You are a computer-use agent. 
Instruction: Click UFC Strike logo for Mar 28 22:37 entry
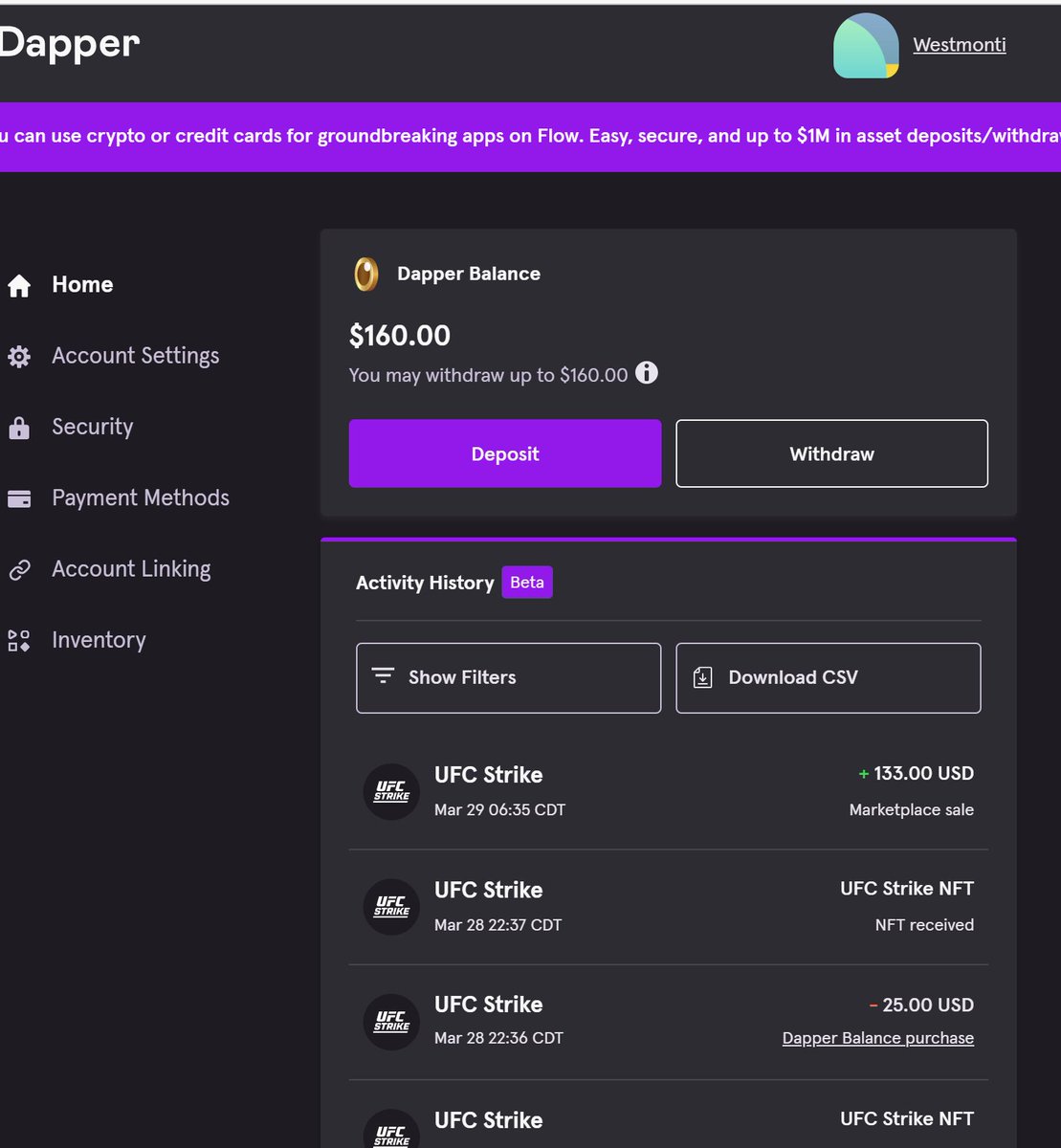(x=391, y=907)
